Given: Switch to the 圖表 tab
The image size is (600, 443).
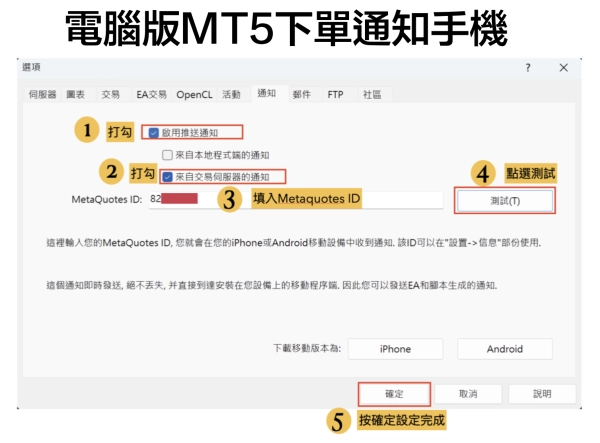Looking at the screenshot, I should point(76,94).
